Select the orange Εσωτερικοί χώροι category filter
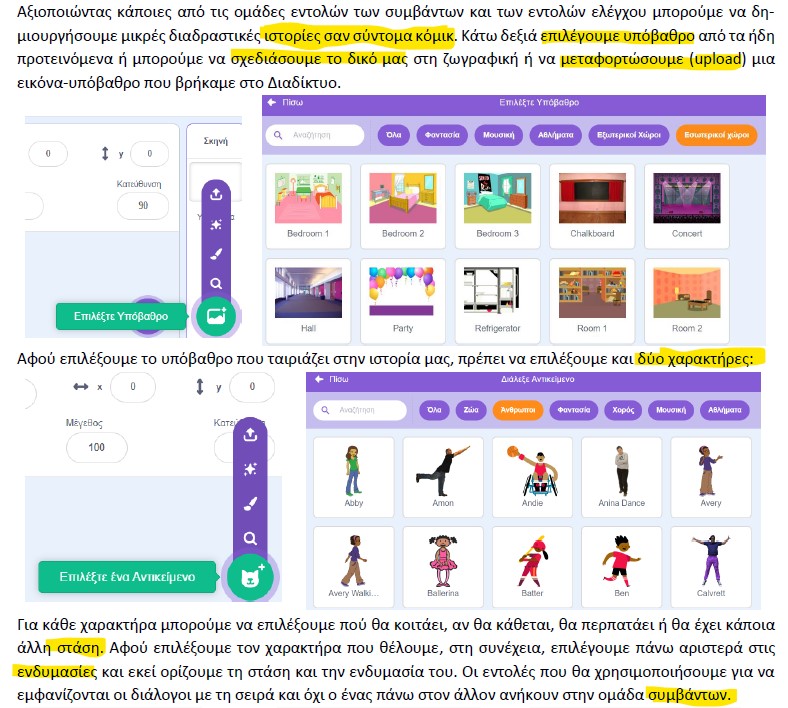788x708 pixels. coord(716,134)
